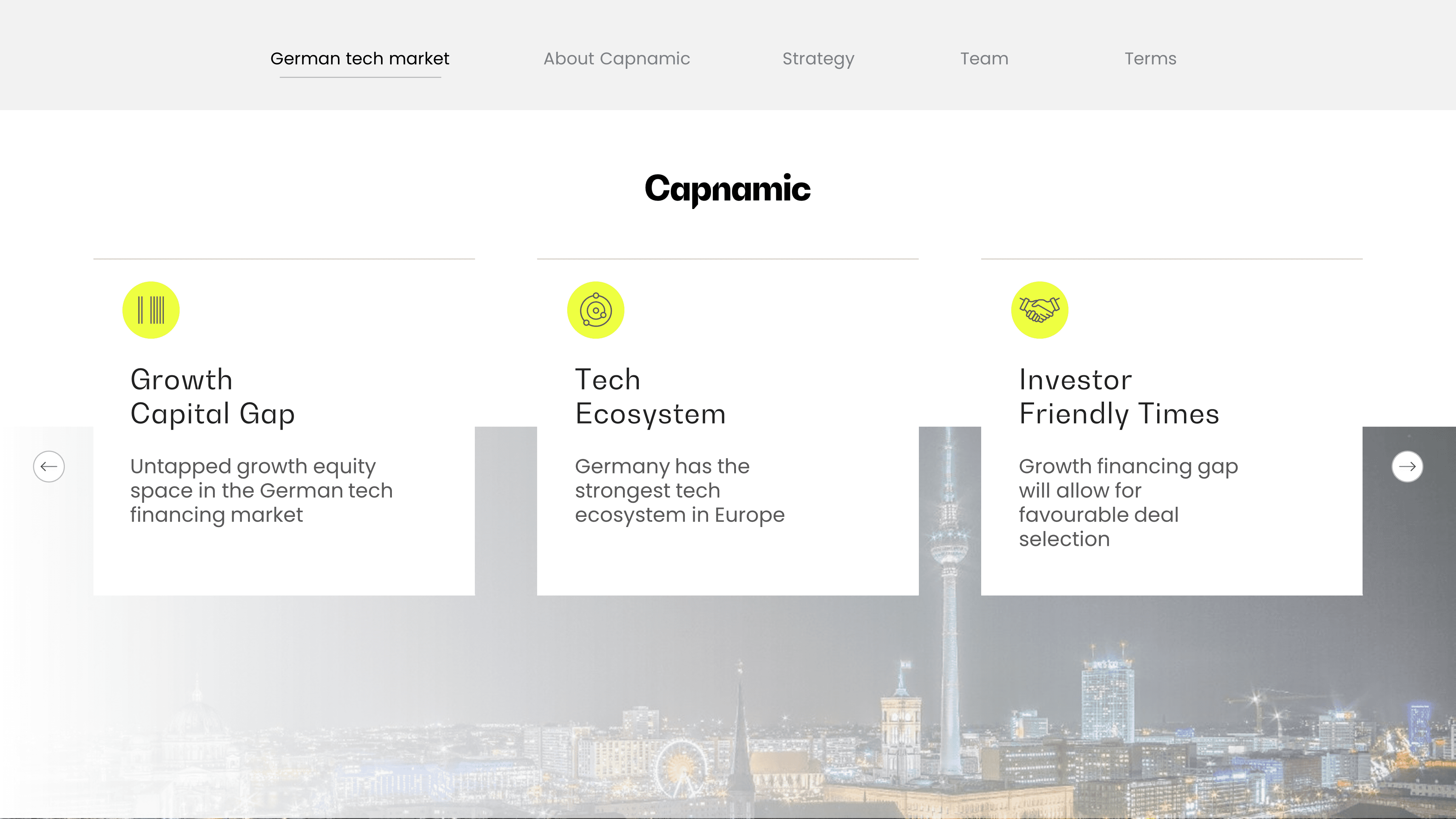Screen dimensions: 1456x819
Task: Click the orbit icon above Tech Ecosystem
Action: pos(596,310)
